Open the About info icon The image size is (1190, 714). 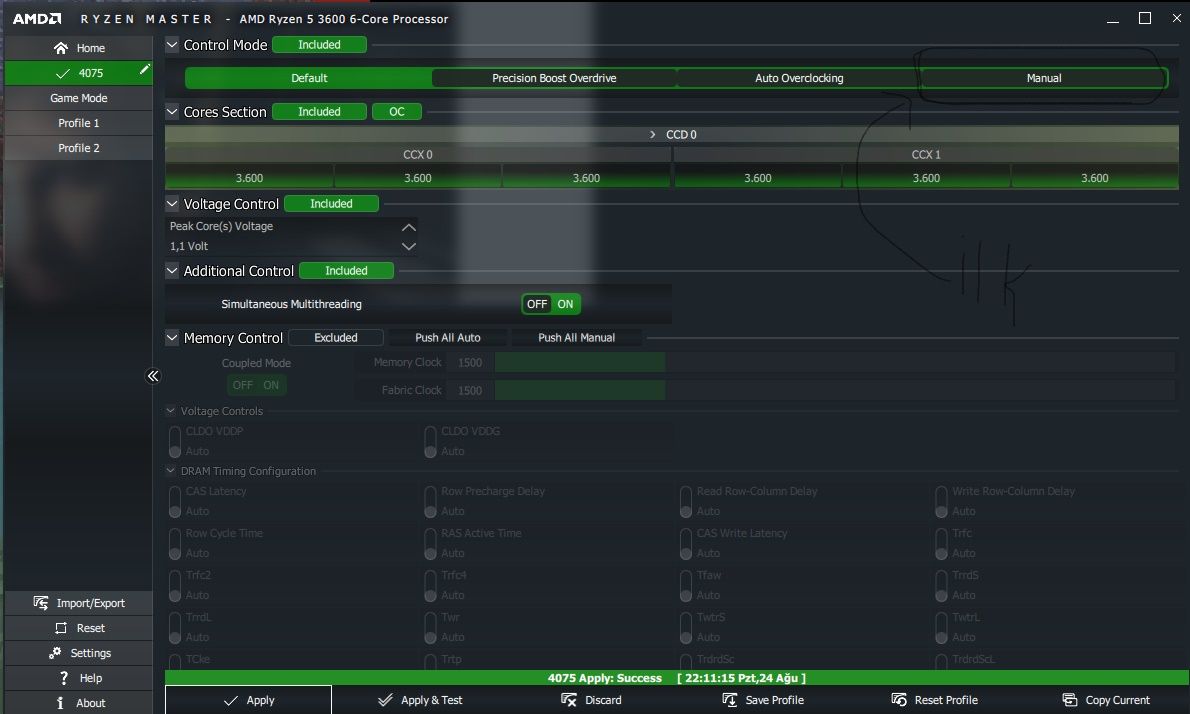pos(61,703)
